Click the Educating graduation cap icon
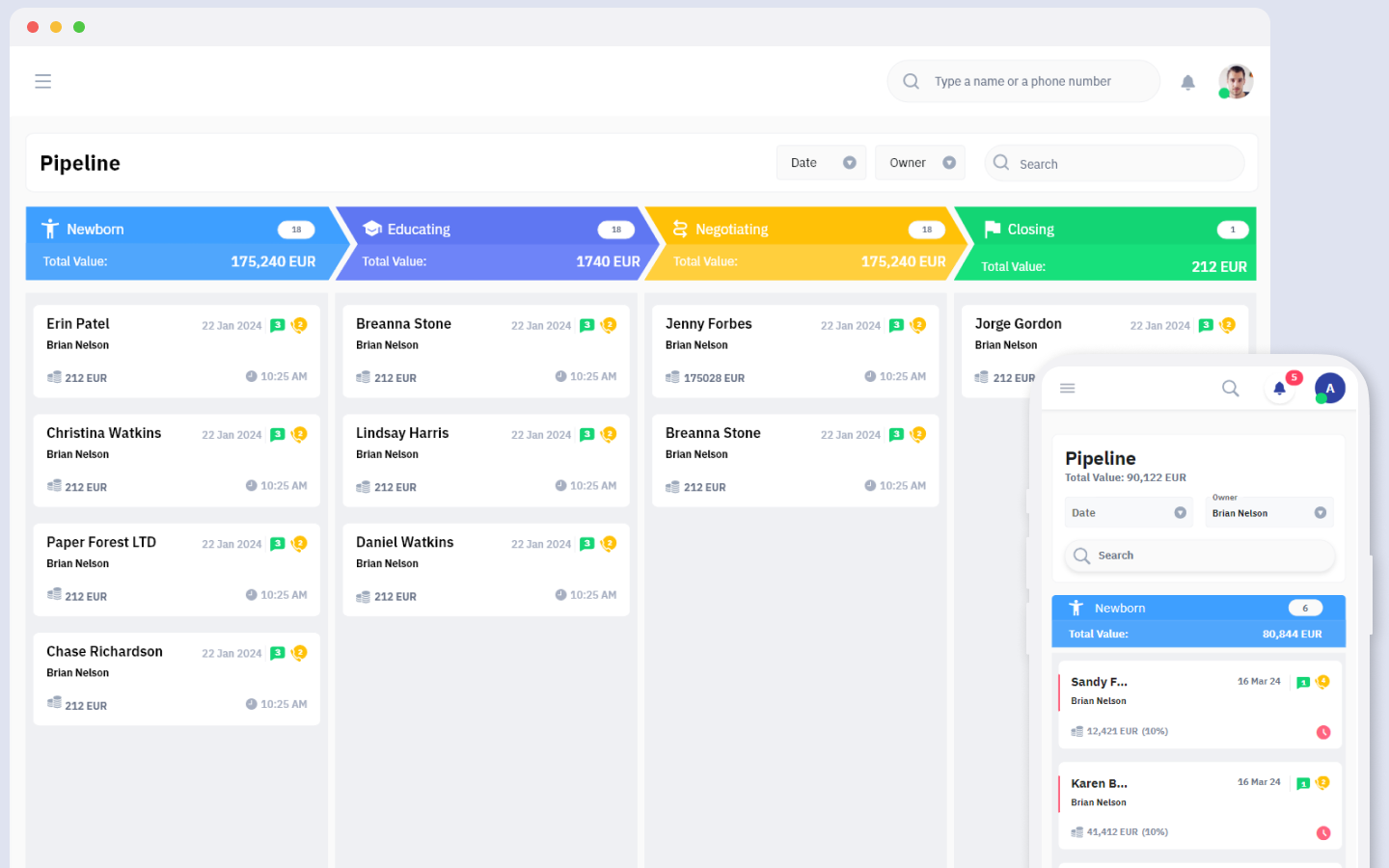The height and width of the screenshot is (868, 1389). pyautogui.click(x=372, y=229)
